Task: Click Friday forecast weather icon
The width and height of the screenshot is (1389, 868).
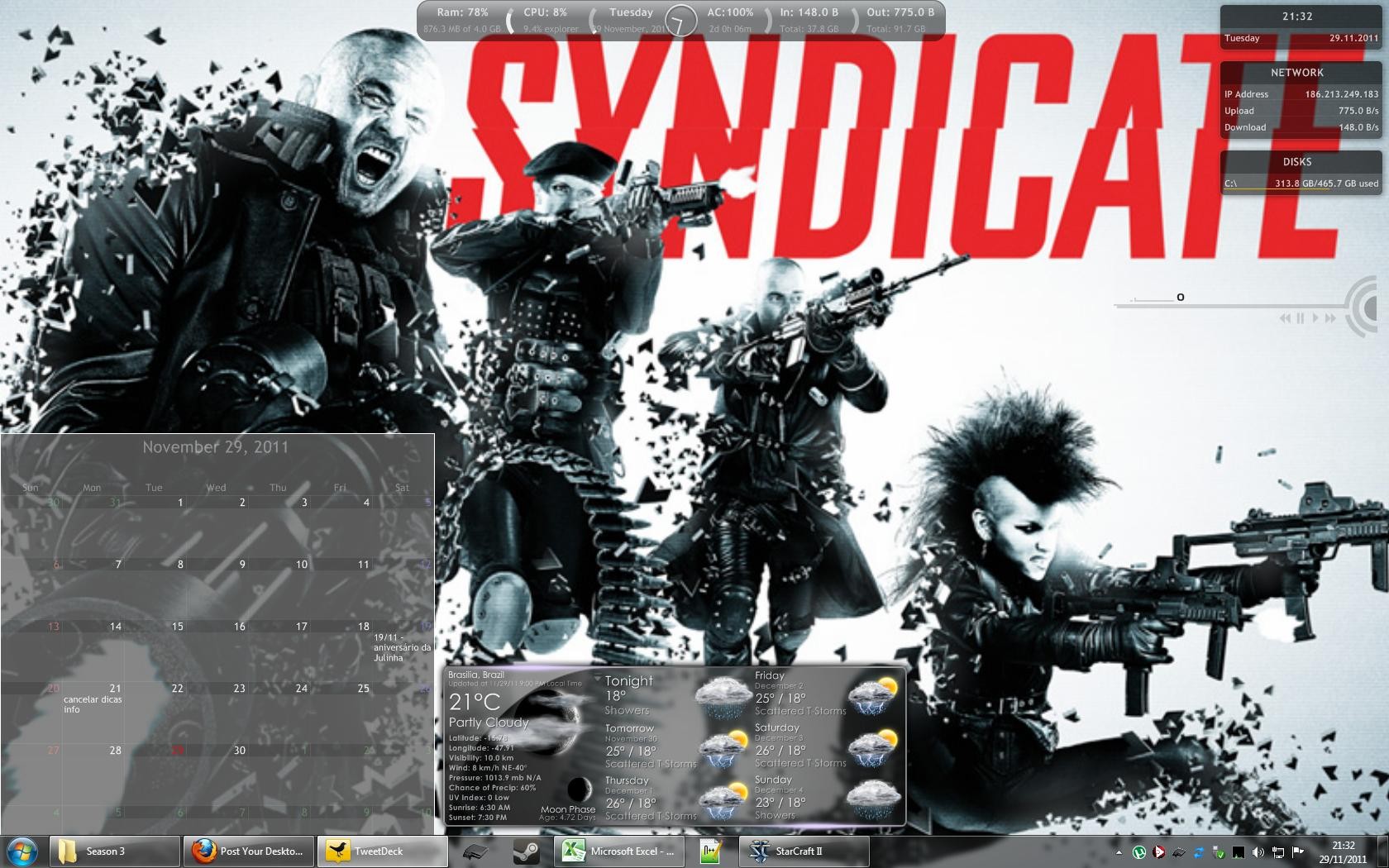Action: pyautogui.click(x=874, y=696)
